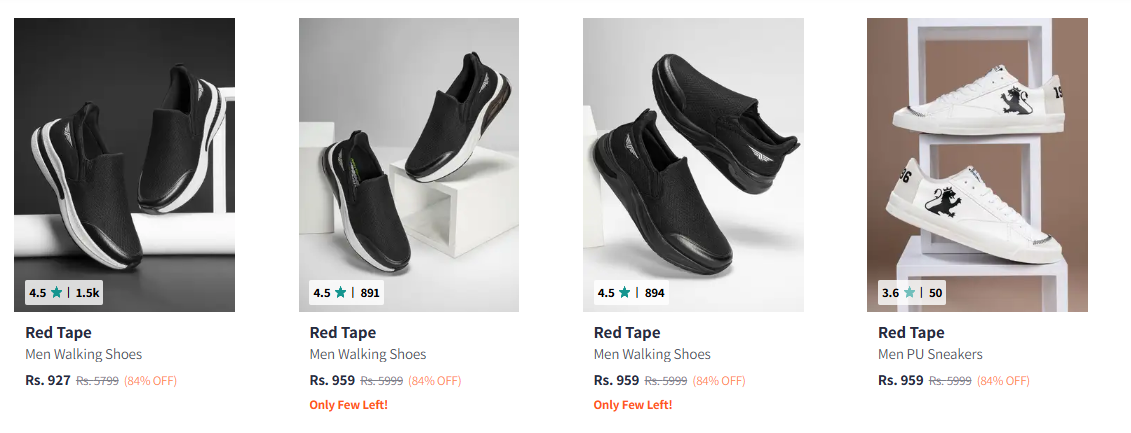Open the white PU sneakers product image
The height and width of the screenshot is (433, 1131).
point(977,150)
